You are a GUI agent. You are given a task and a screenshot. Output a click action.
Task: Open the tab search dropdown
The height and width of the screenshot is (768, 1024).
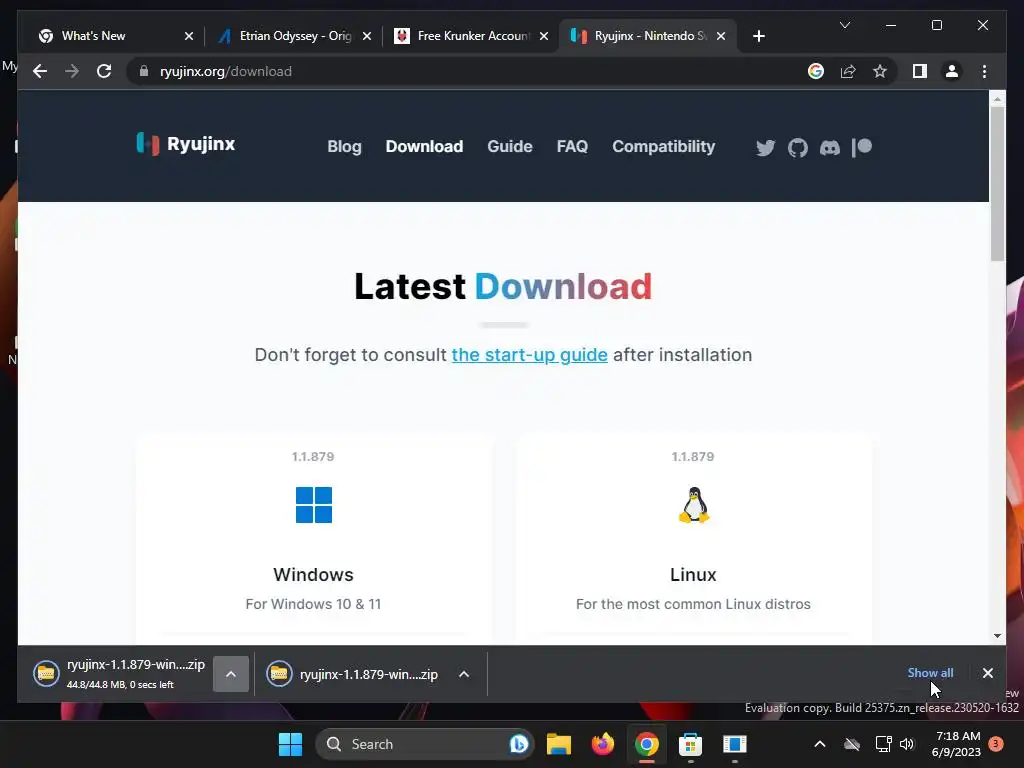(844, 25)
